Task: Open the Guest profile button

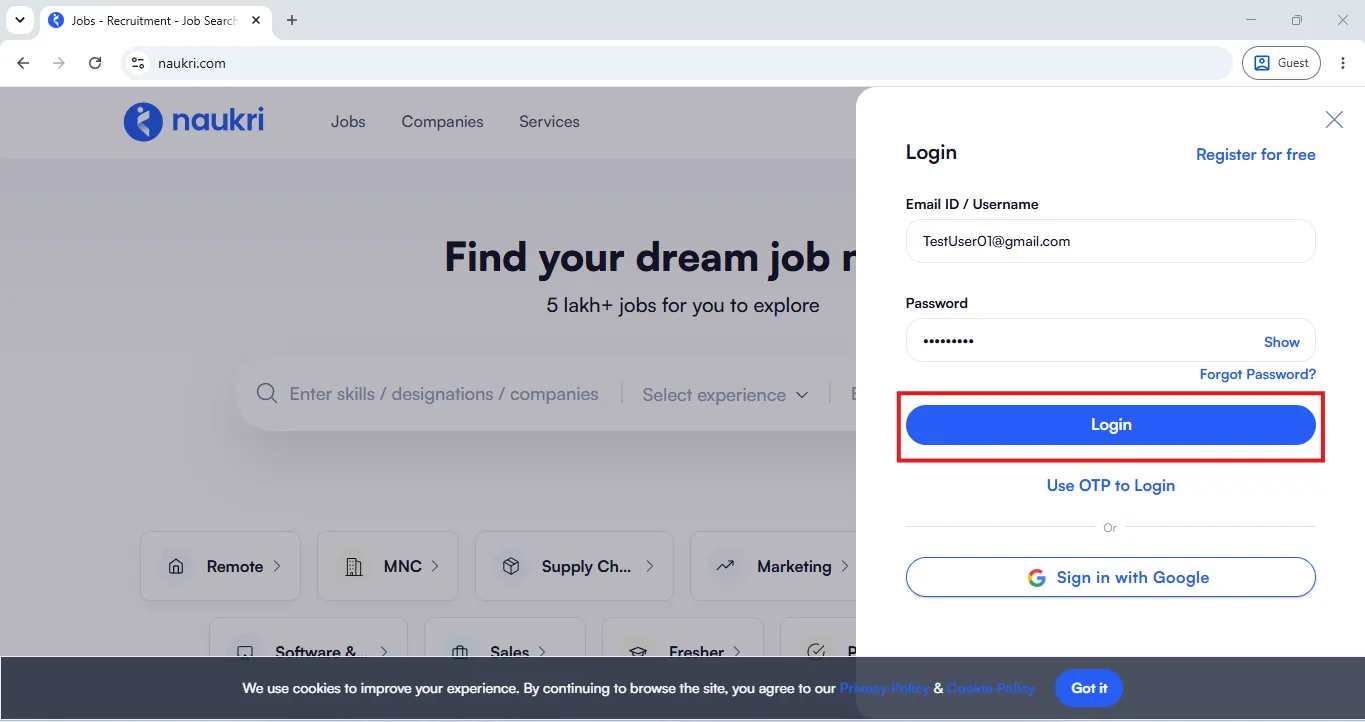Action: click(1282, 63)
